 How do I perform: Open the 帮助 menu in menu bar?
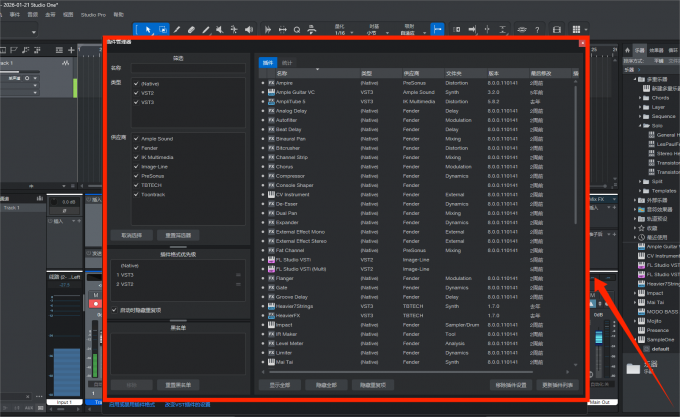pos(118,15)
